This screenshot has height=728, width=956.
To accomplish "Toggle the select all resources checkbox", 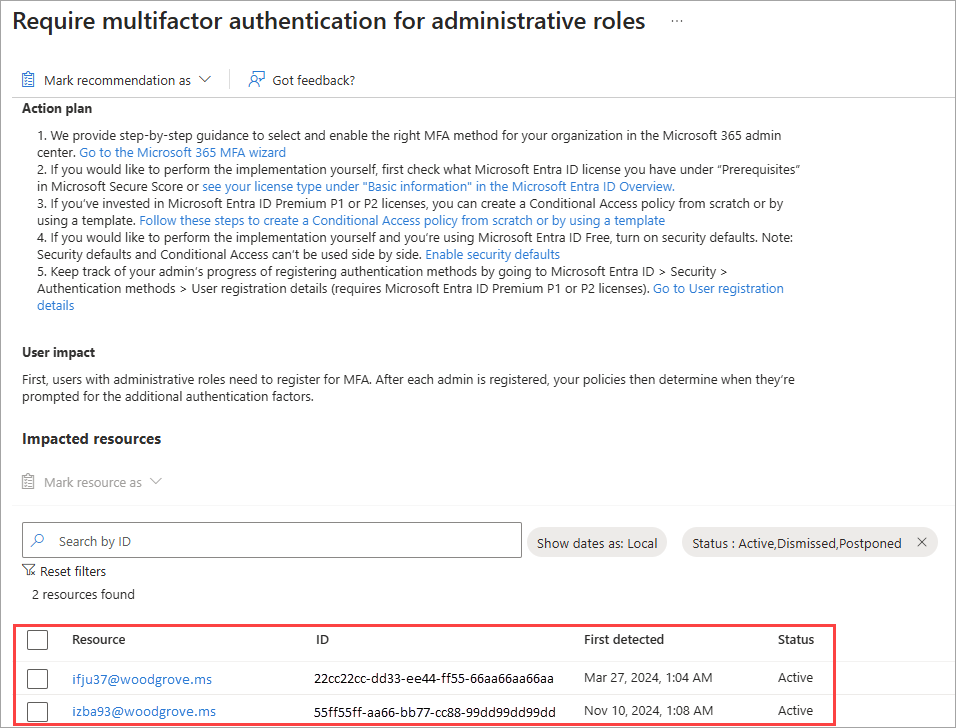I will [37, 640].
